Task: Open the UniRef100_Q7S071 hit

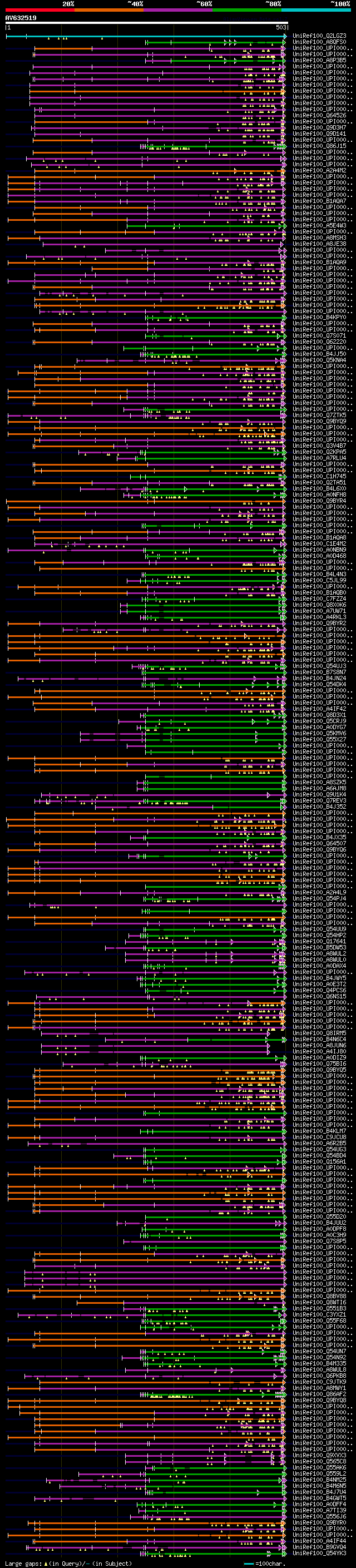Action: 319,336
